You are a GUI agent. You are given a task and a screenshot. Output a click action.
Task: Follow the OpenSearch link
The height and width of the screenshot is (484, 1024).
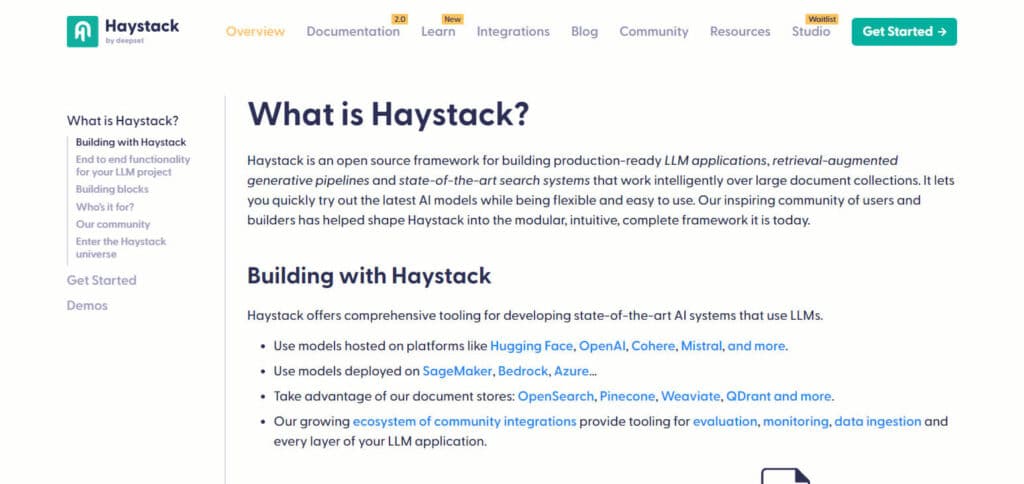coord(556,396)
